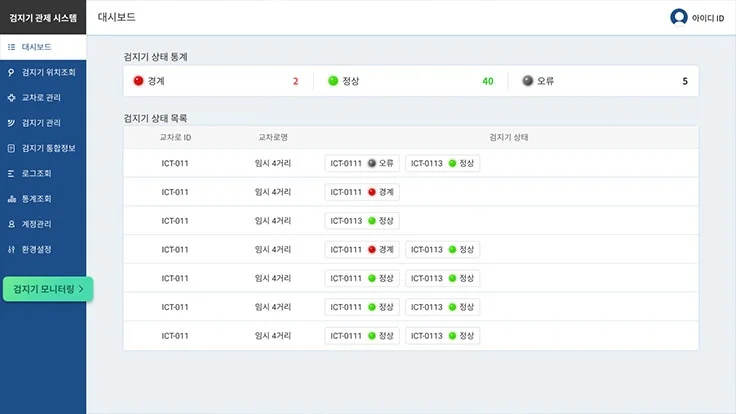Open the 로그조회 sidebar menu
The width and height of the screenshot is (736, 414).
(x=43, y=174)
